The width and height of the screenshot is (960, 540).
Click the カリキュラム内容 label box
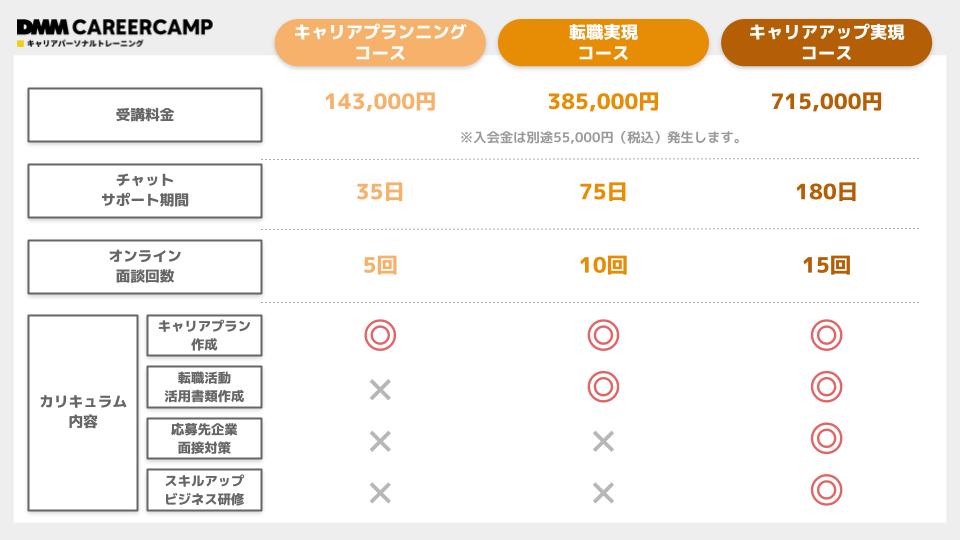(x=83, y=413)
